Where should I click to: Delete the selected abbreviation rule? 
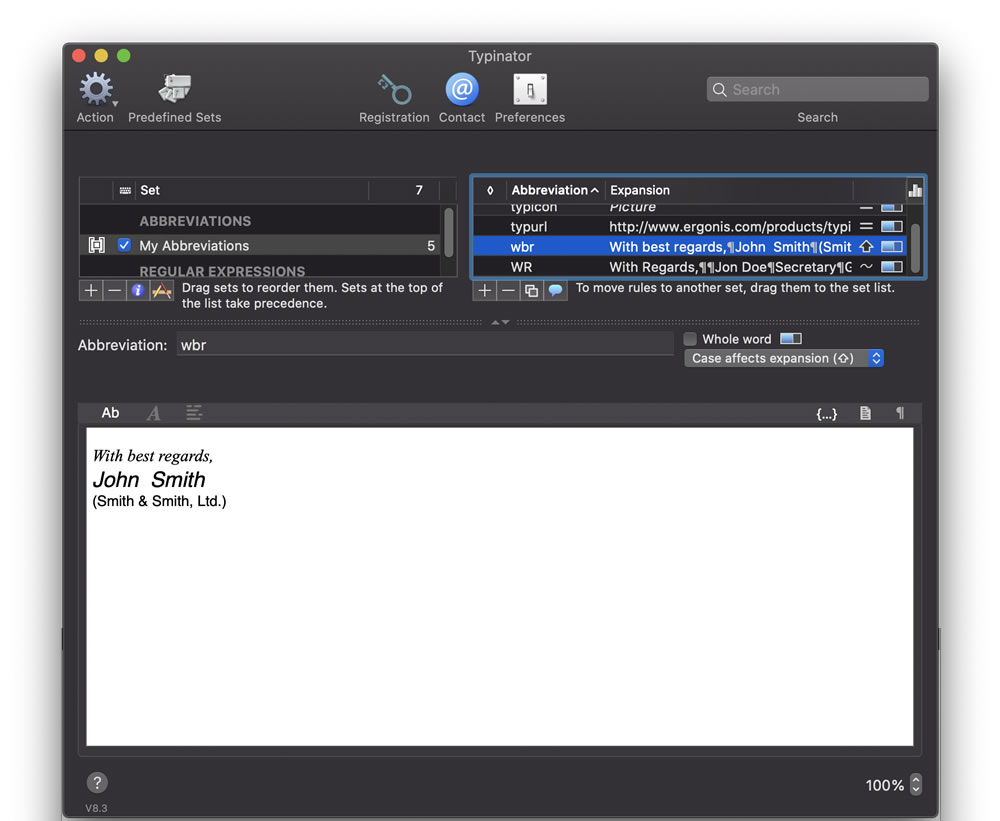[508, 291]
